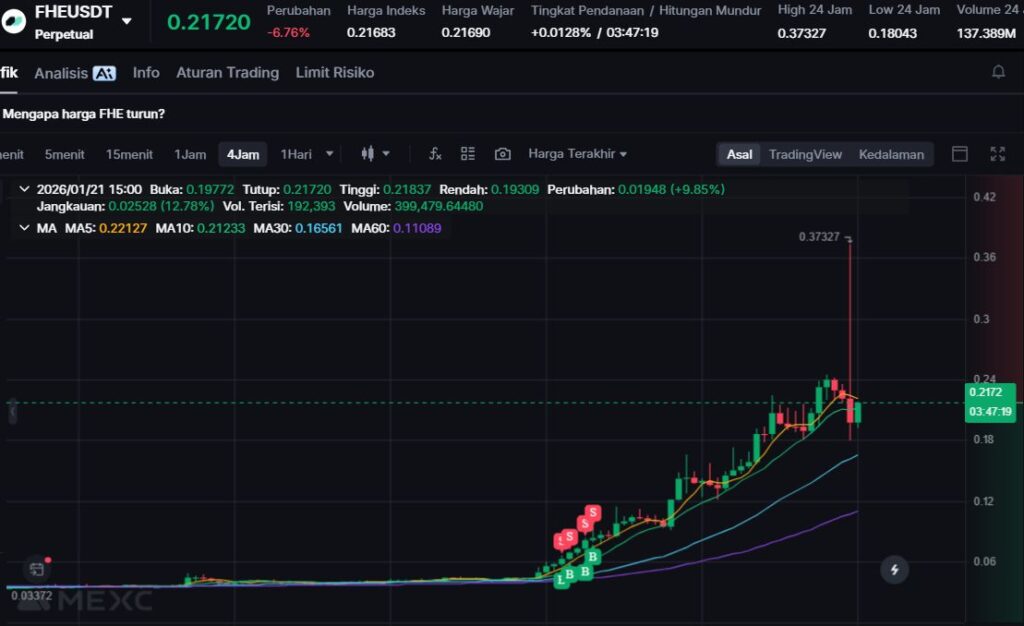Click the calendar icon at chart bottom-left
This screenshot has height=626, width=1024.
36,569
